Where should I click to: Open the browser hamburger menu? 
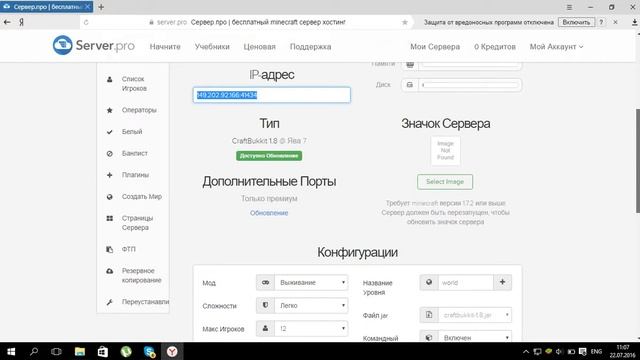click(x=569, y=7)
